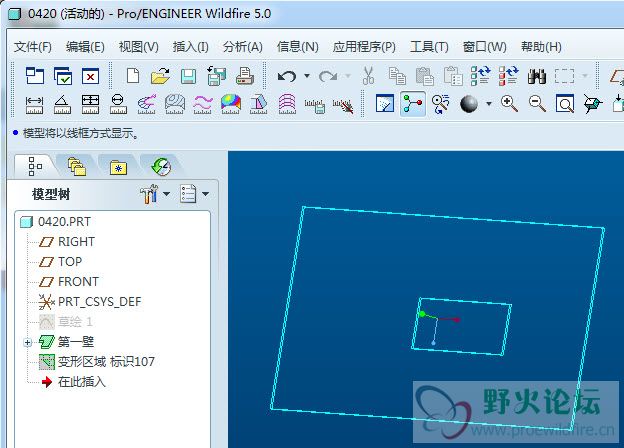Click the section analysis icon
The height and width of the screenshot is (448, 624).
tap(175, 104)
